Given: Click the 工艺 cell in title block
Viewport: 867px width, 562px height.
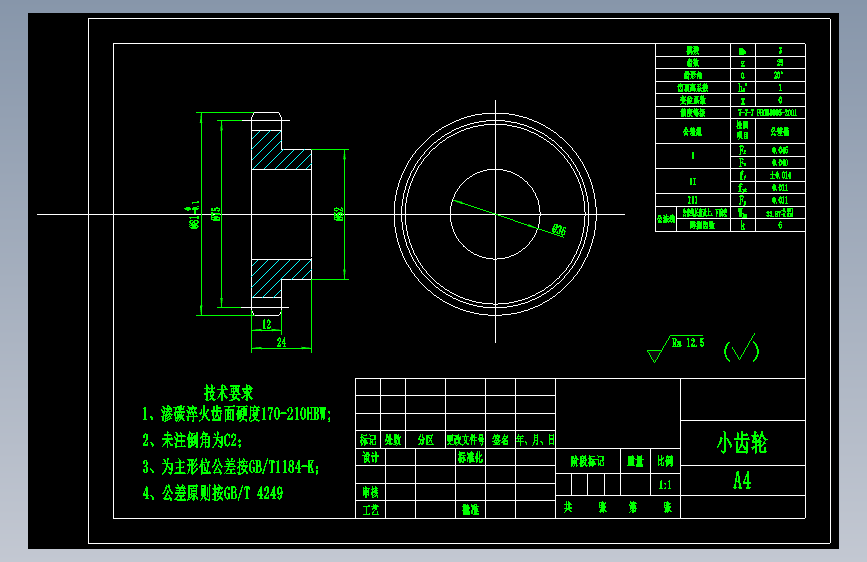Looking at the screenshot, I should (x=370, y=509).
